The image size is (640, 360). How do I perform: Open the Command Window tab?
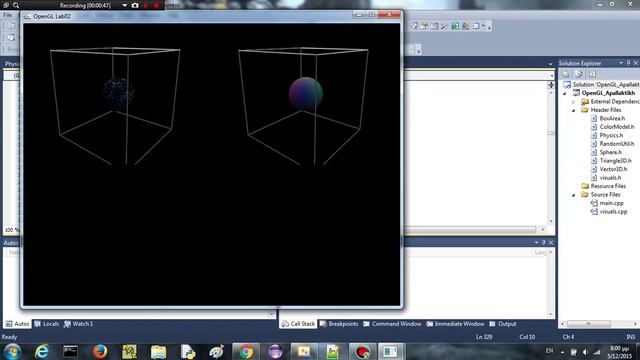tap(392, 324)
